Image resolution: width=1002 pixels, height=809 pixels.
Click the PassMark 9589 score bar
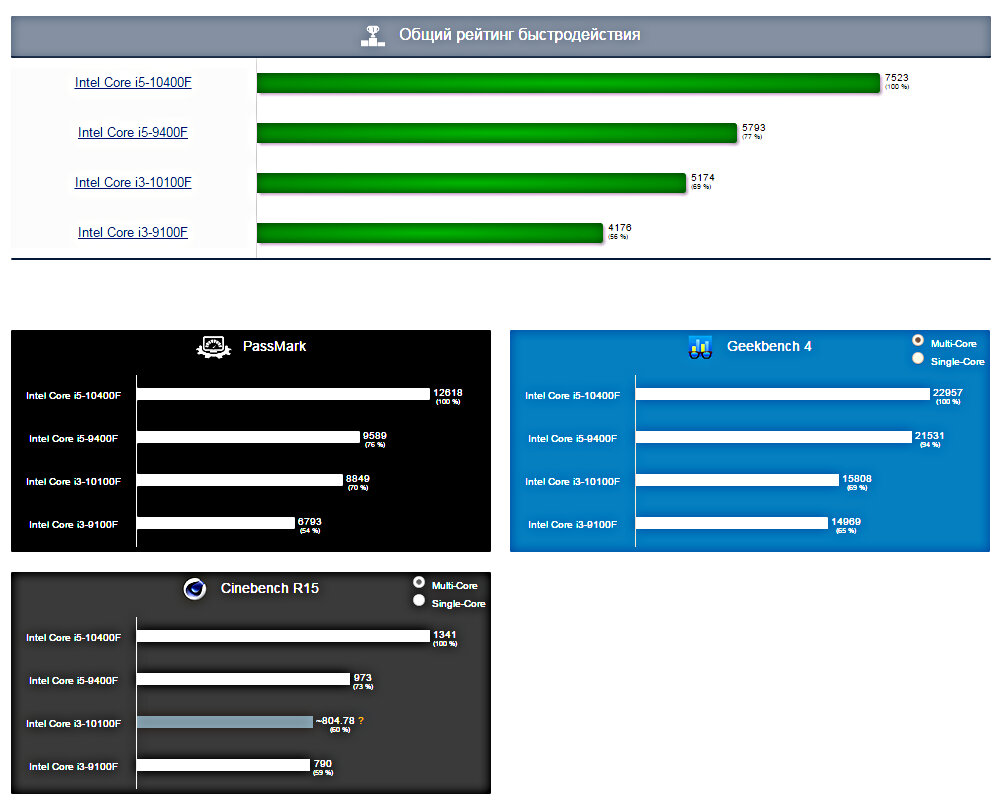coord(249,437)
